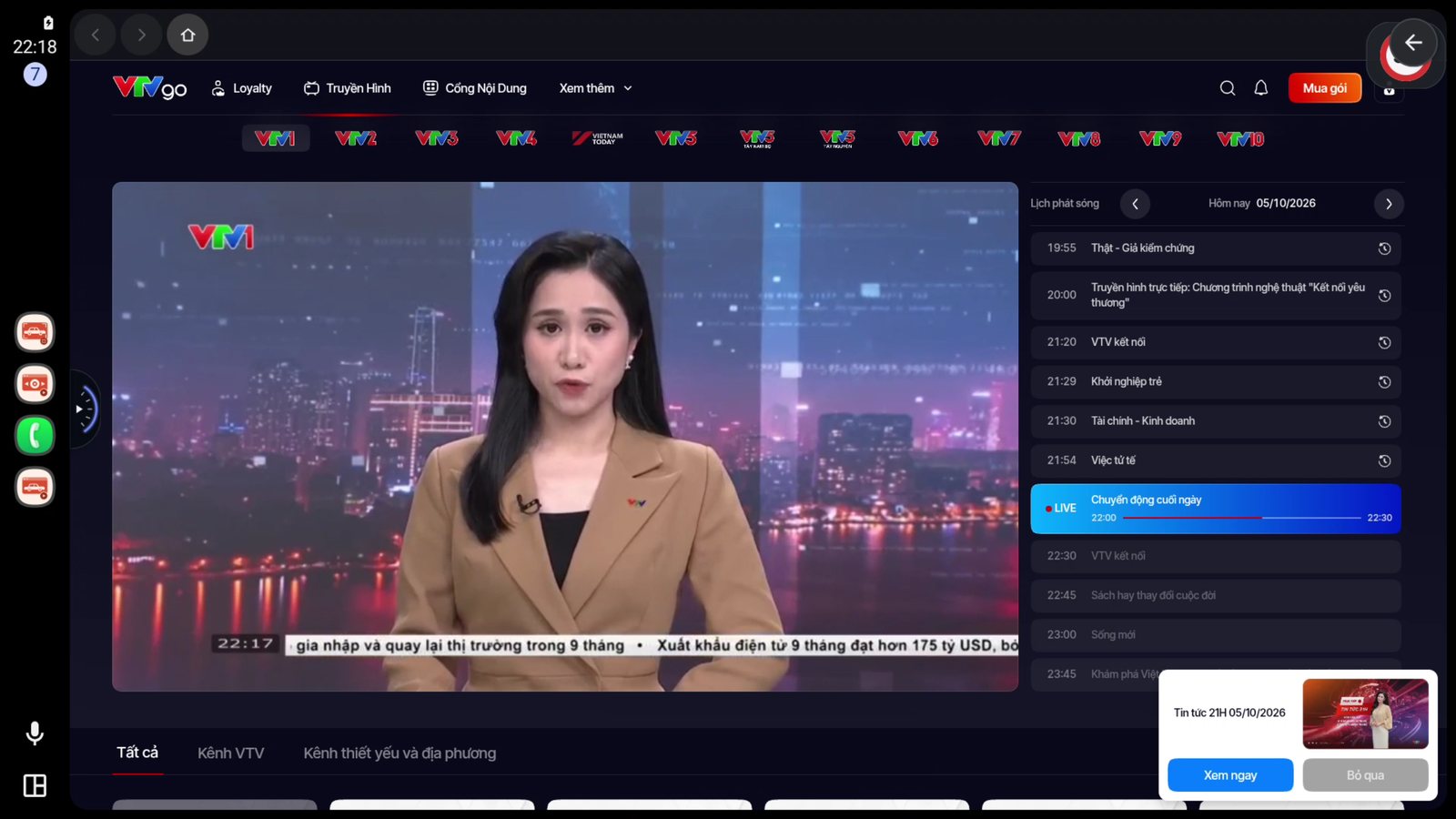Screen dimensions: 1456x819
Task: Select the VTV3 channel logo
Action: point(436,138)
